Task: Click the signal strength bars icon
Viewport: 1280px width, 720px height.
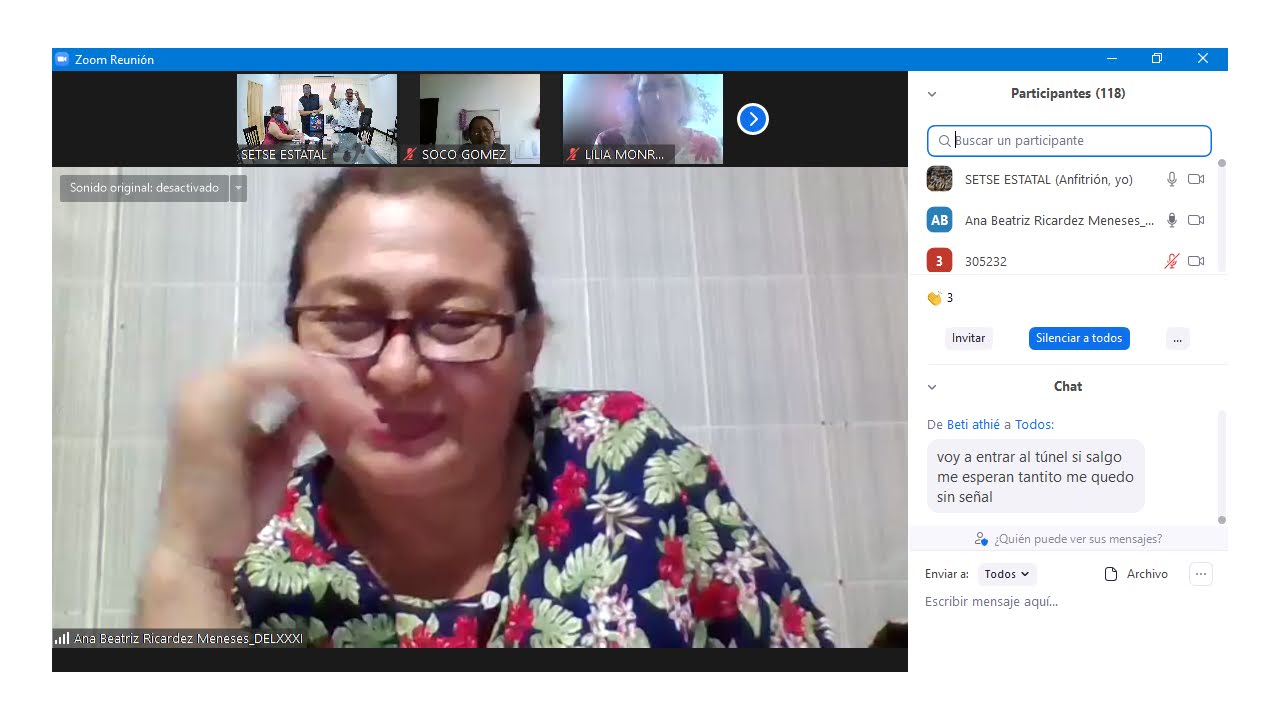Action: [x=62, y=638]
